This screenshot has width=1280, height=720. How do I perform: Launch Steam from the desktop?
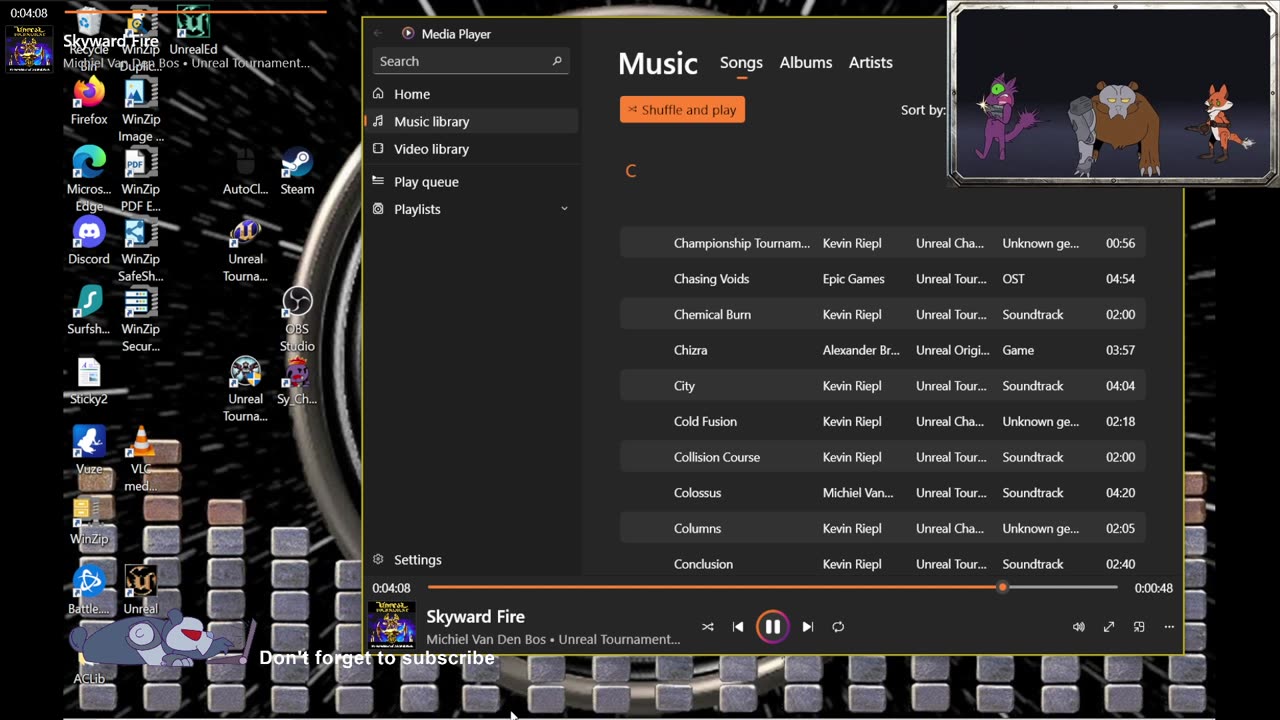tap(297, 171)
